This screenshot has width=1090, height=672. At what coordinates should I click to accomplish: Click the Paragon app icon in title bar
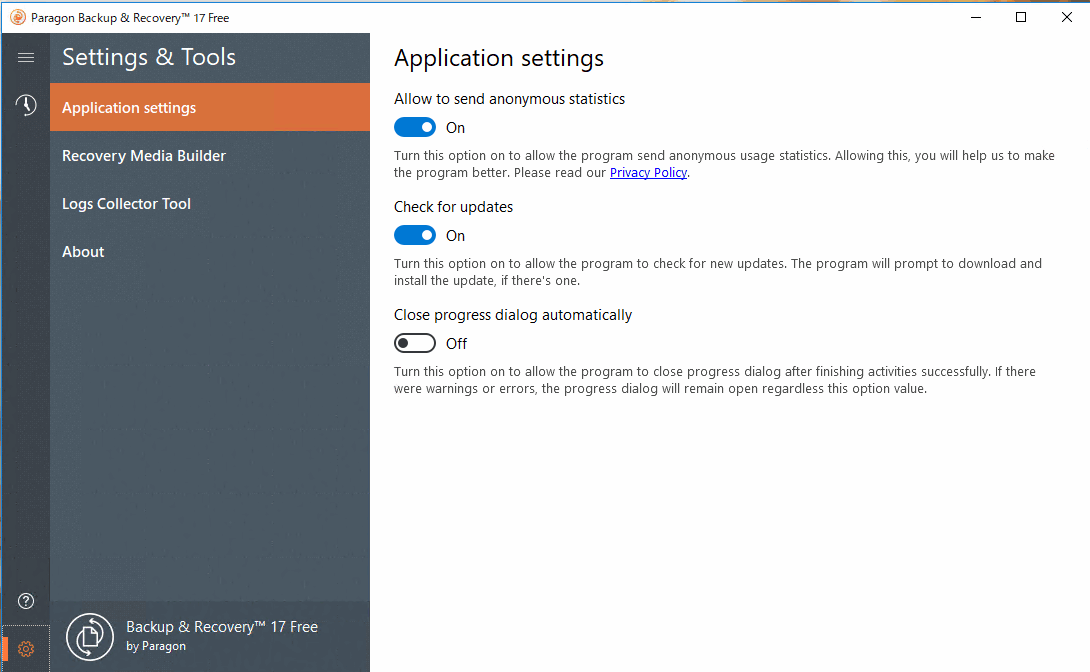coord(17,17)
